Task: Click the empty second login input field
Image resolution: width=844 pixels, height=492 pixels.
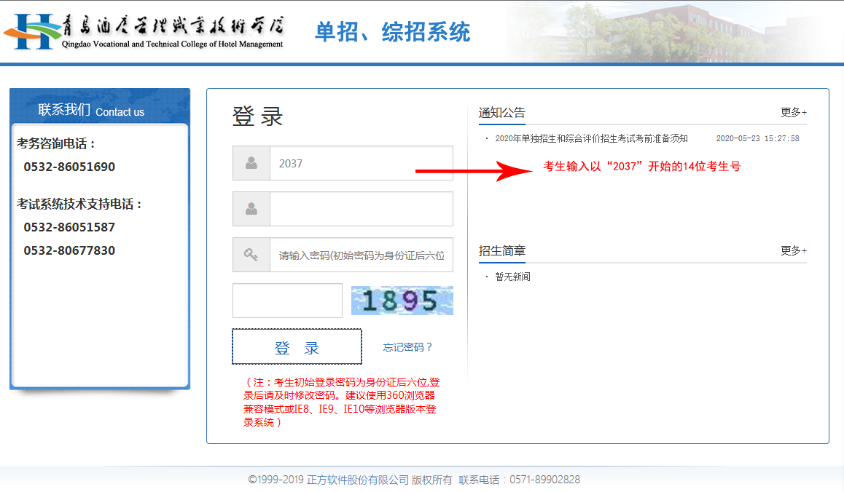Action: 360,209
